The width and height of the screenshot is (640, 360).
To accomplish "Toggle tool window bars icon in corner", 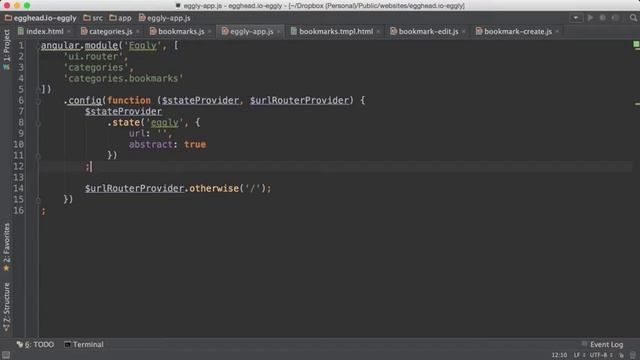I will click(6, 355).
